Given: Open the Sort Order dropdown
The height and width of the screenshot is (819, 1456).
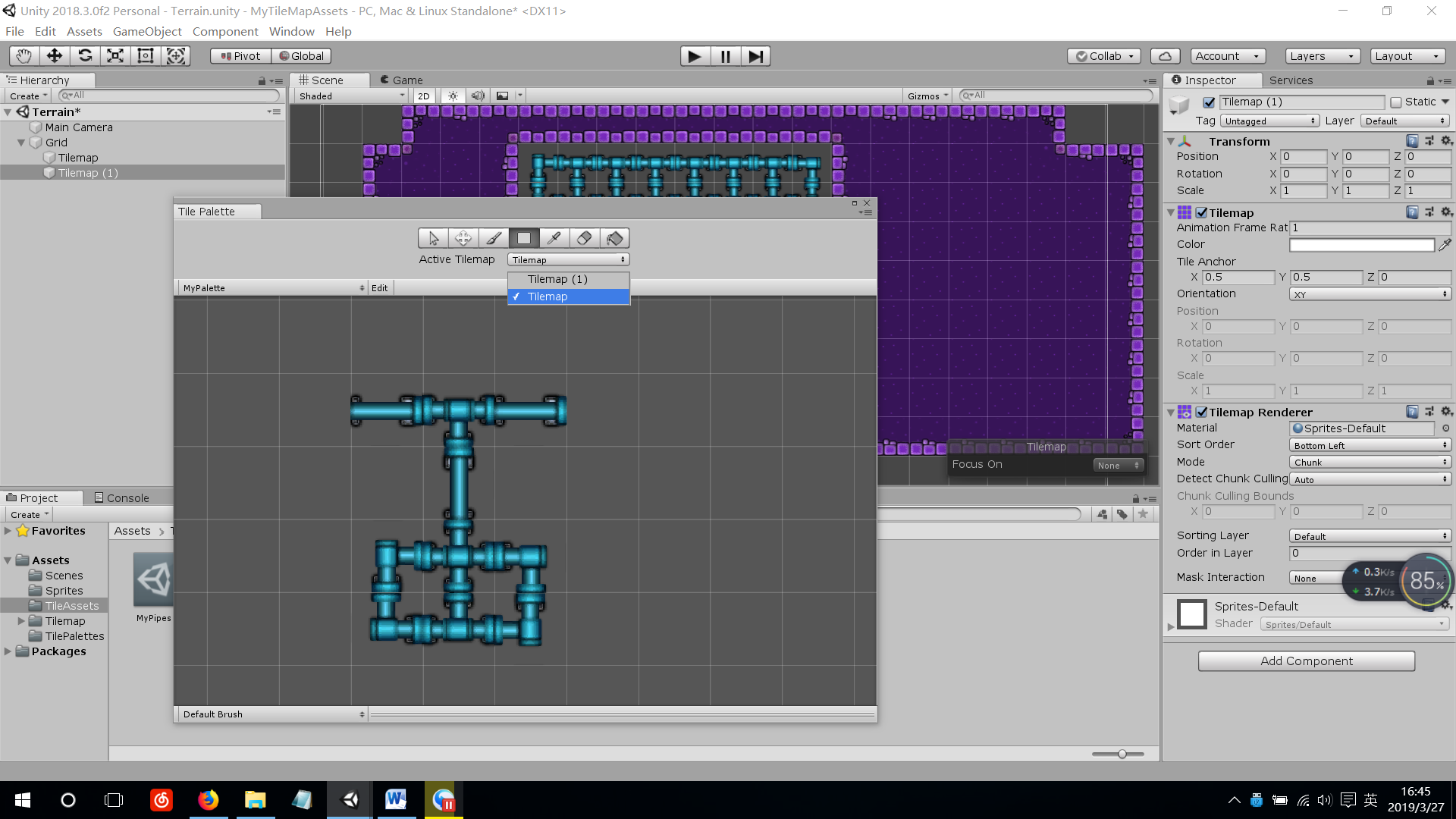Looking at the screenshot, I should 1370,445.
